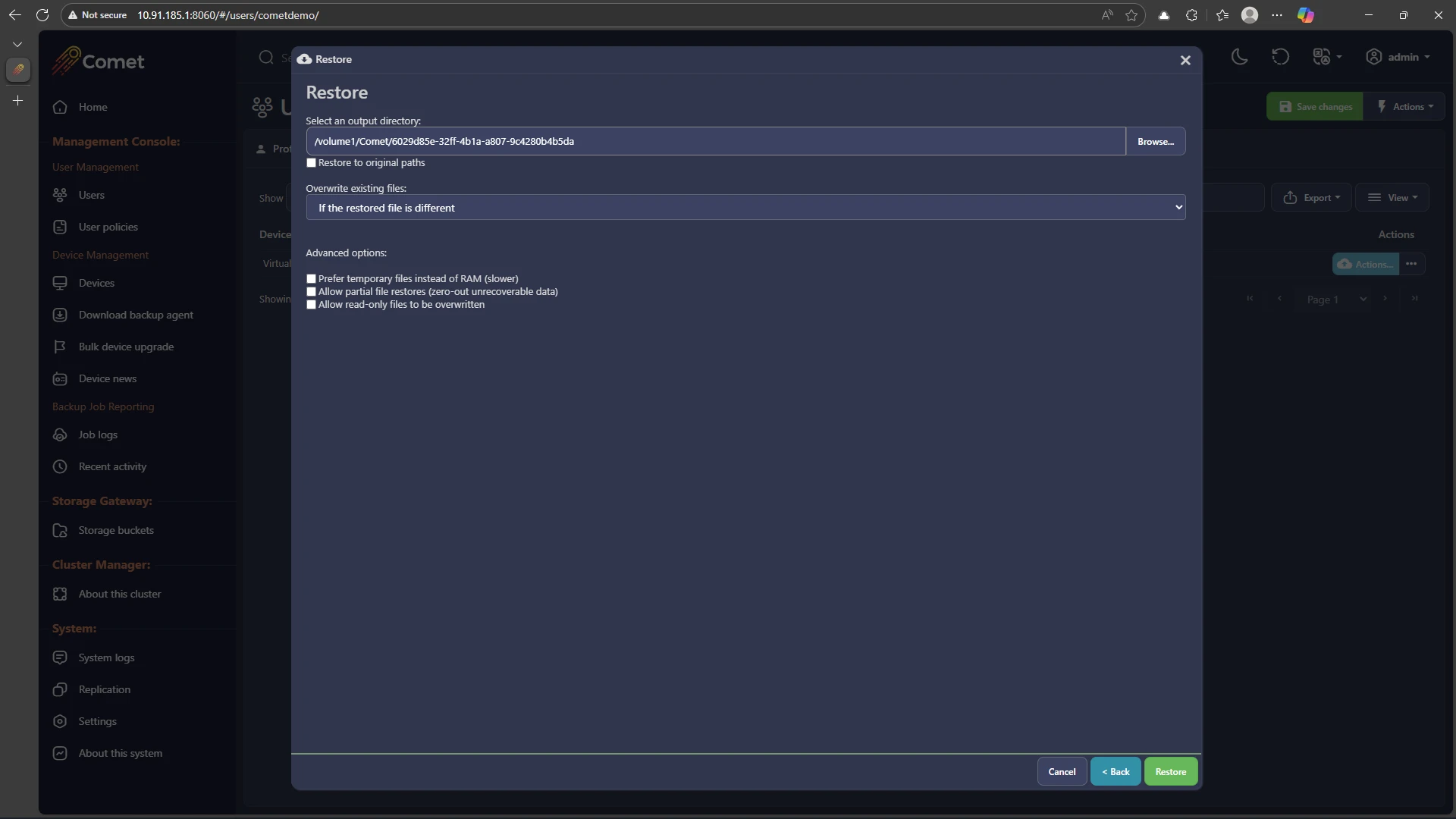Viewport: 1456px width, 819px height.
Task: Go back with browser back arrow
Action: coord(14,15)
